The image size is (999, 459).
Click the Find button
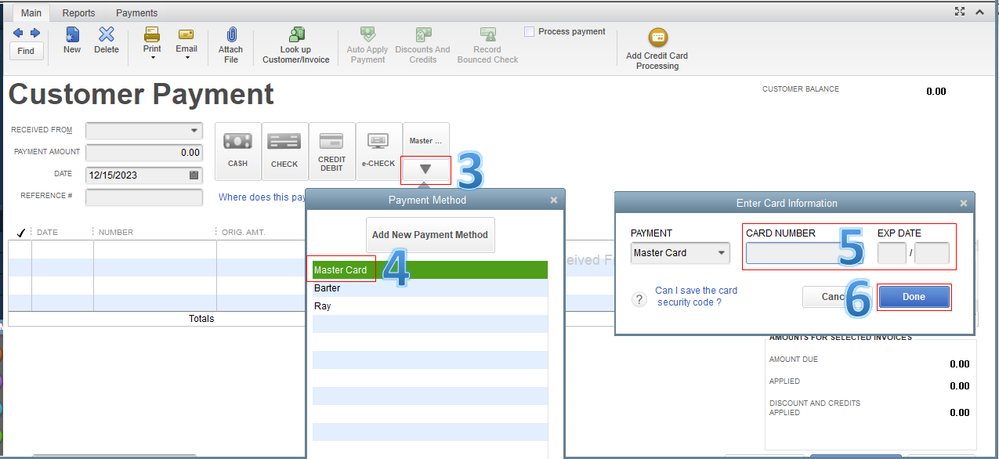(x=26, y=51)
